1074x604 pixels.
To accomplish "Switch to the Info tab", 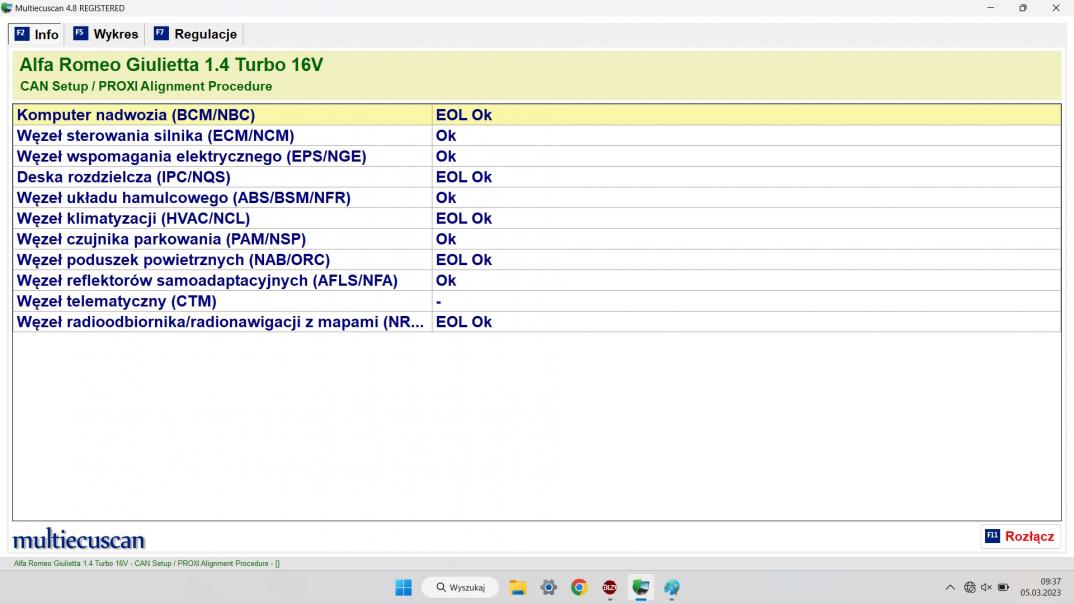I will coord(36,34).
